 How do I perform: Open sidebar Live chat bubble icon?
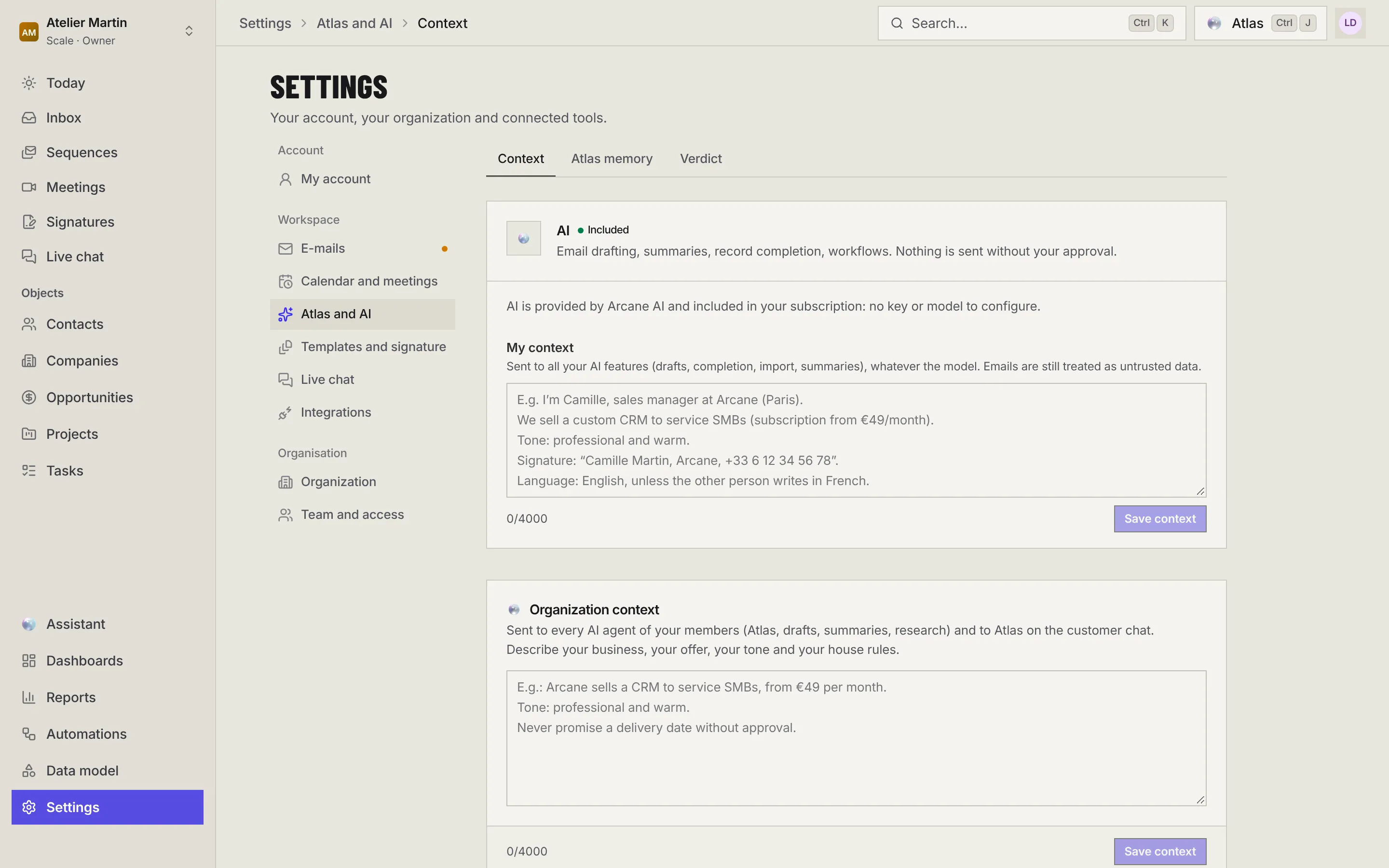29,257
